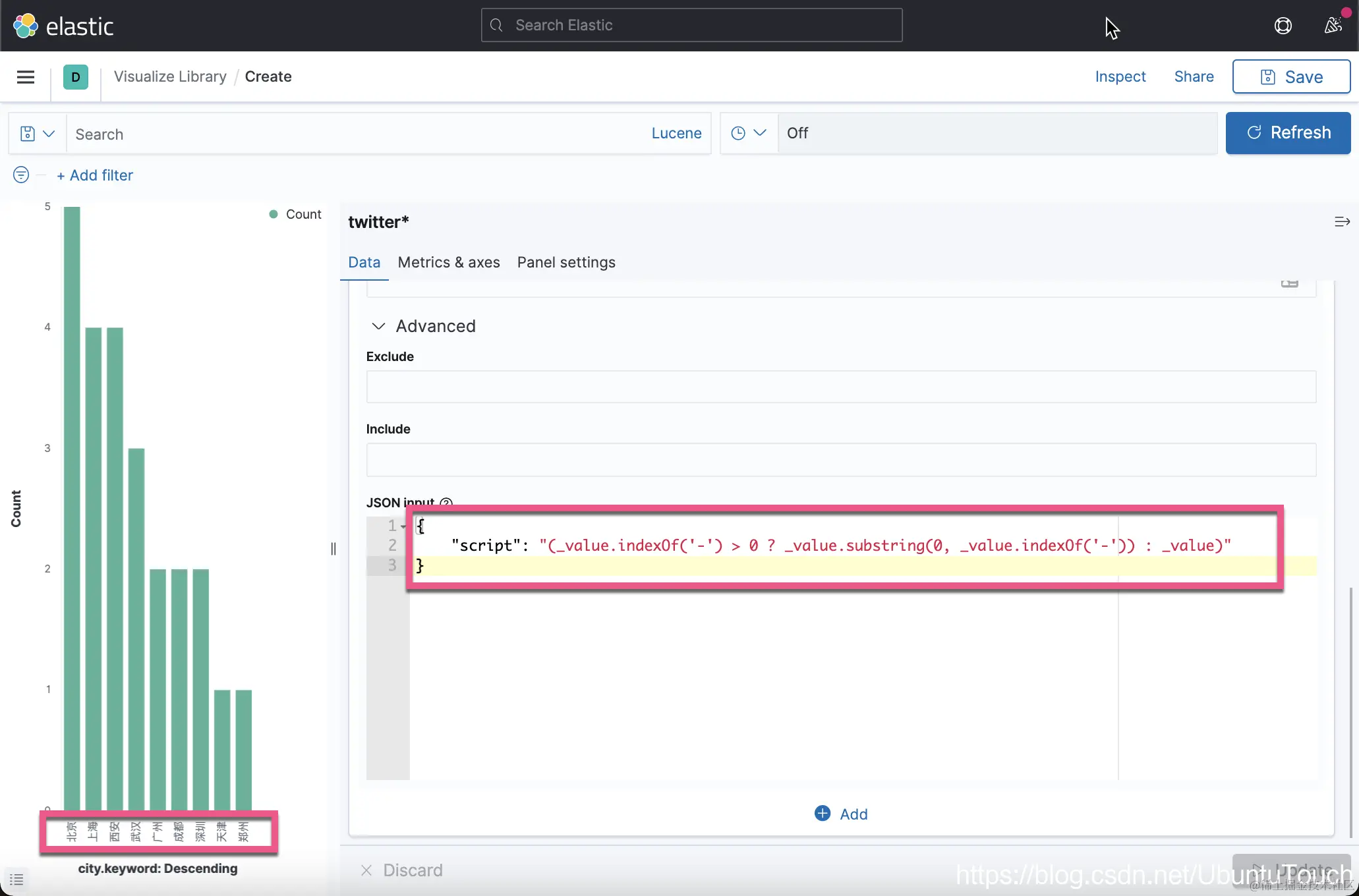Open the time picker quick menu

click(749, 133)
